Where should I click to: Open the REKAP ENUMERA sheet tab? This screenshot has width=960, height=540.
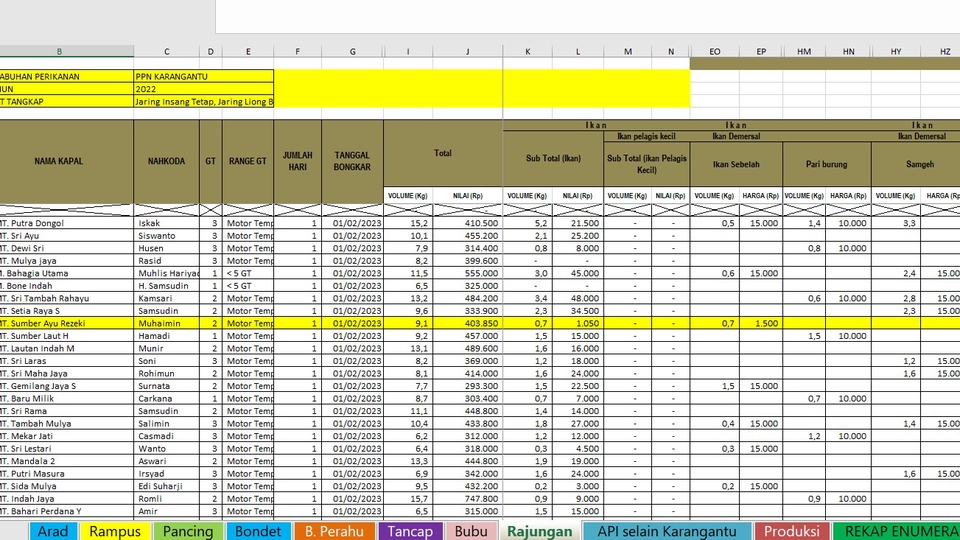coord(896,531)
